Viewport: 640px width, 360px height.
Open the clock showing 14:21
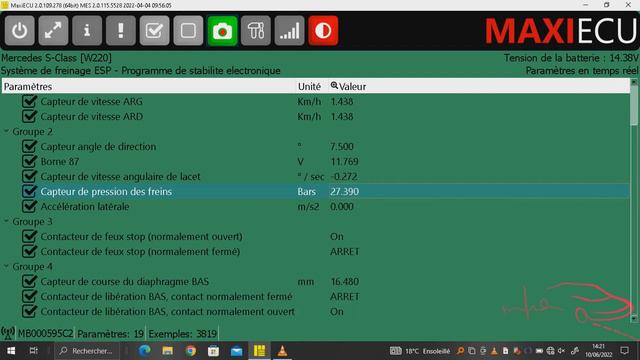pyautogui.click(x=599, y=351)
